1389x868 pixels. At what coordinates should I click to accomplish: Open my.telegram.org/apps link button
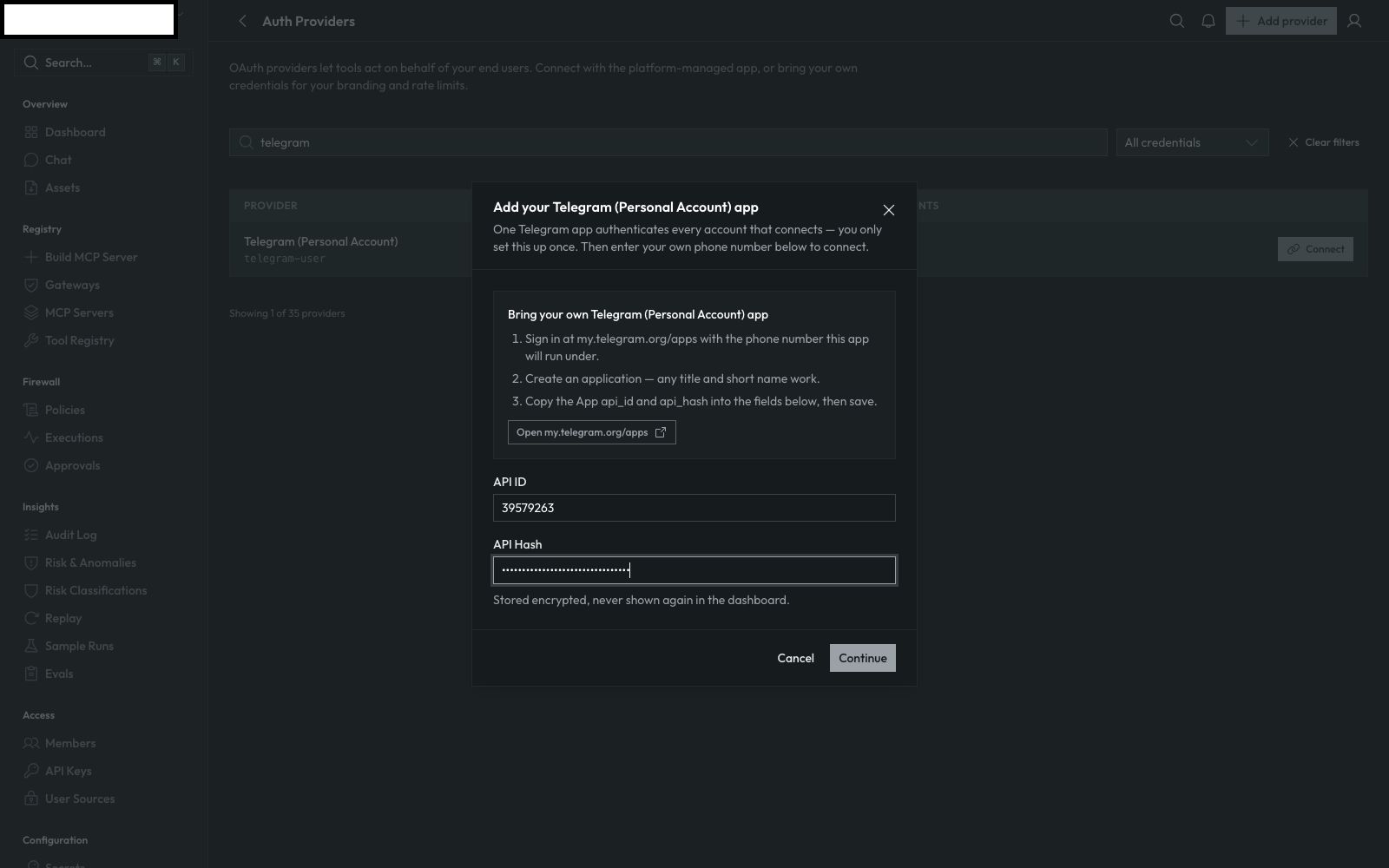coord(591,432)
